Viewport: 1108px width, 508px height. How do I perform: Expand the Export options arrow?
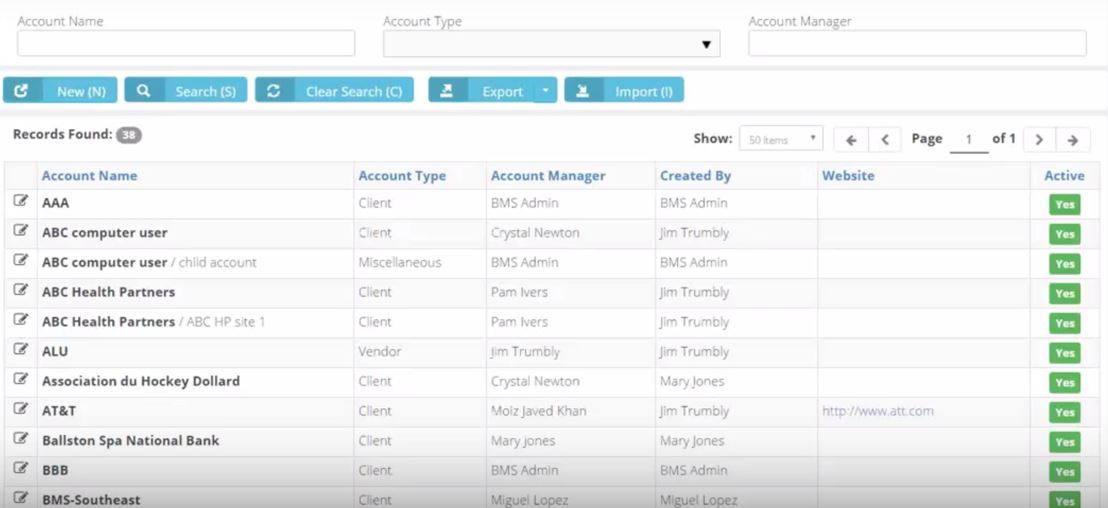pyautogui.click(x=545, y=90)
